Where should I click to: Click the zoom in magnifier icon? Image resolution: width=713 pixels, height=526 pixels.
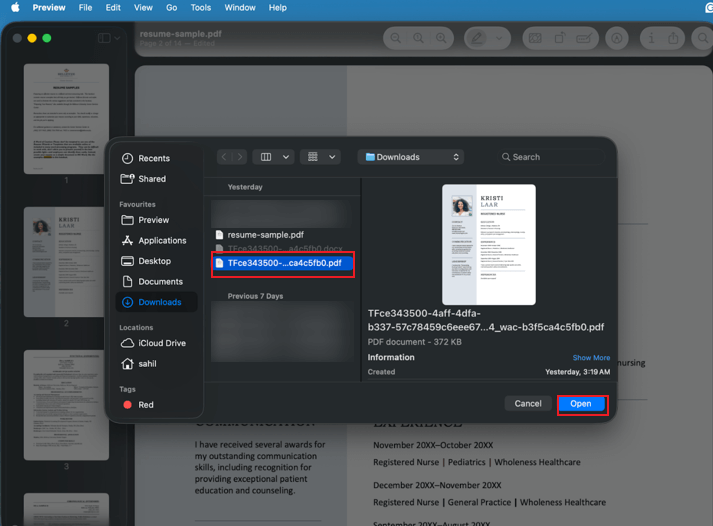click(x=441, y=38)
